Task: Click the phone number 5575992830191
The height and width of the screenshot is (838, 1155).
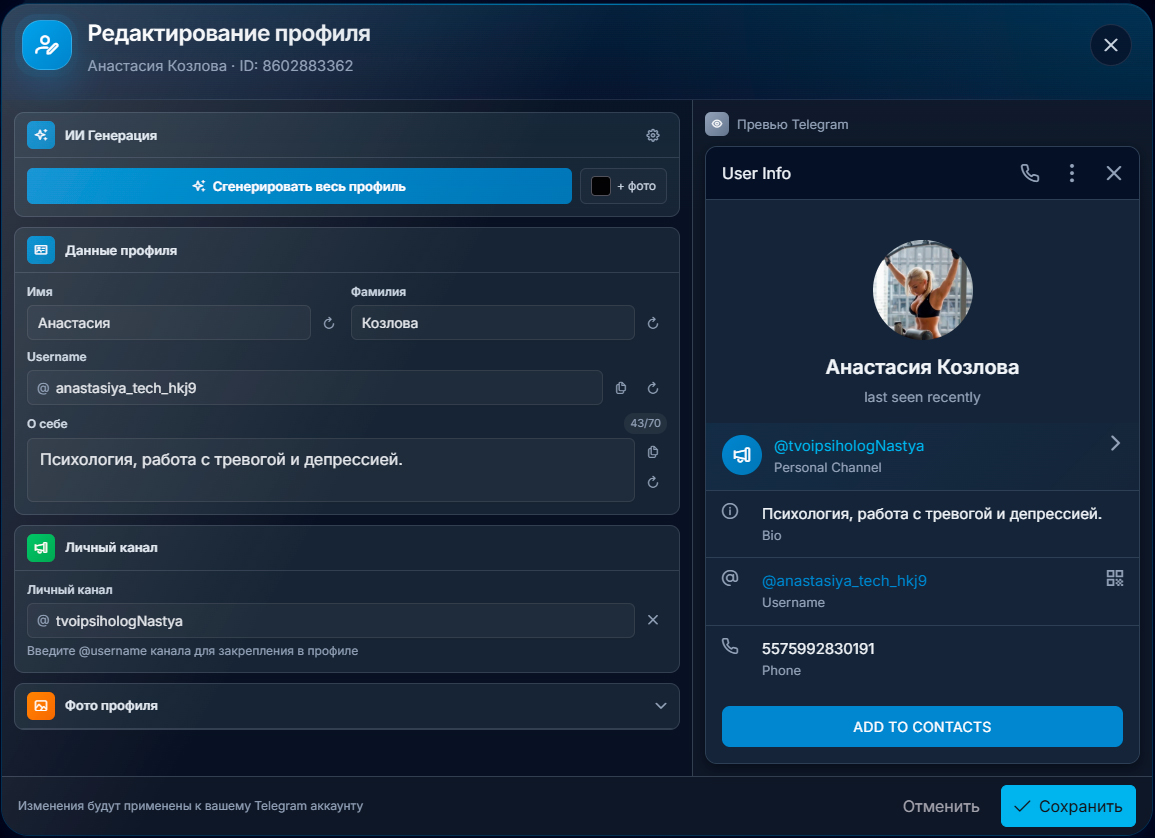Action: click(818, 649)
